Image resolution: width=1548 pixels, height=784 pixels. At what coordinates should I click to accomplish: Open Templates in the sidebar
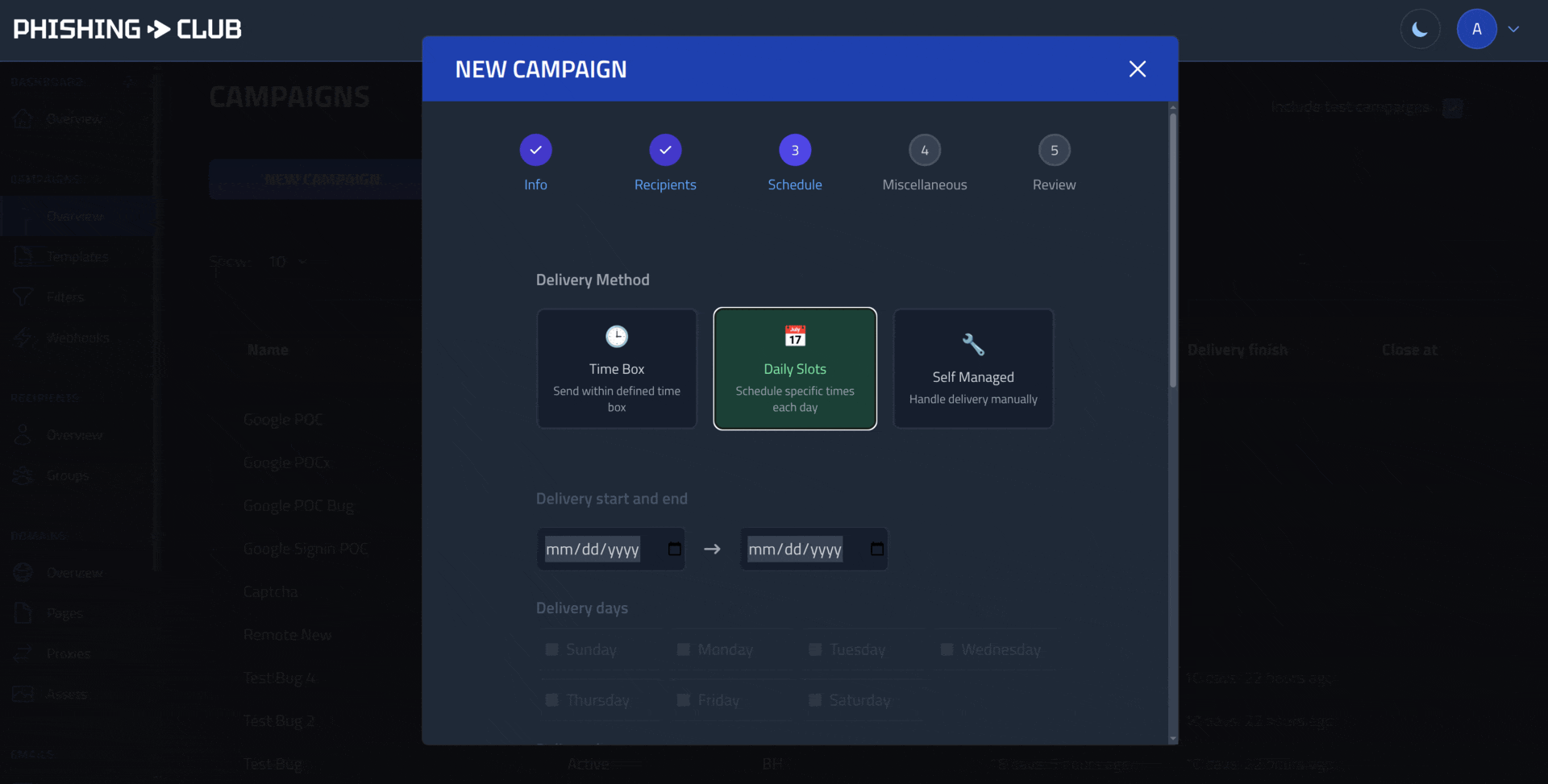pos(77,257)
